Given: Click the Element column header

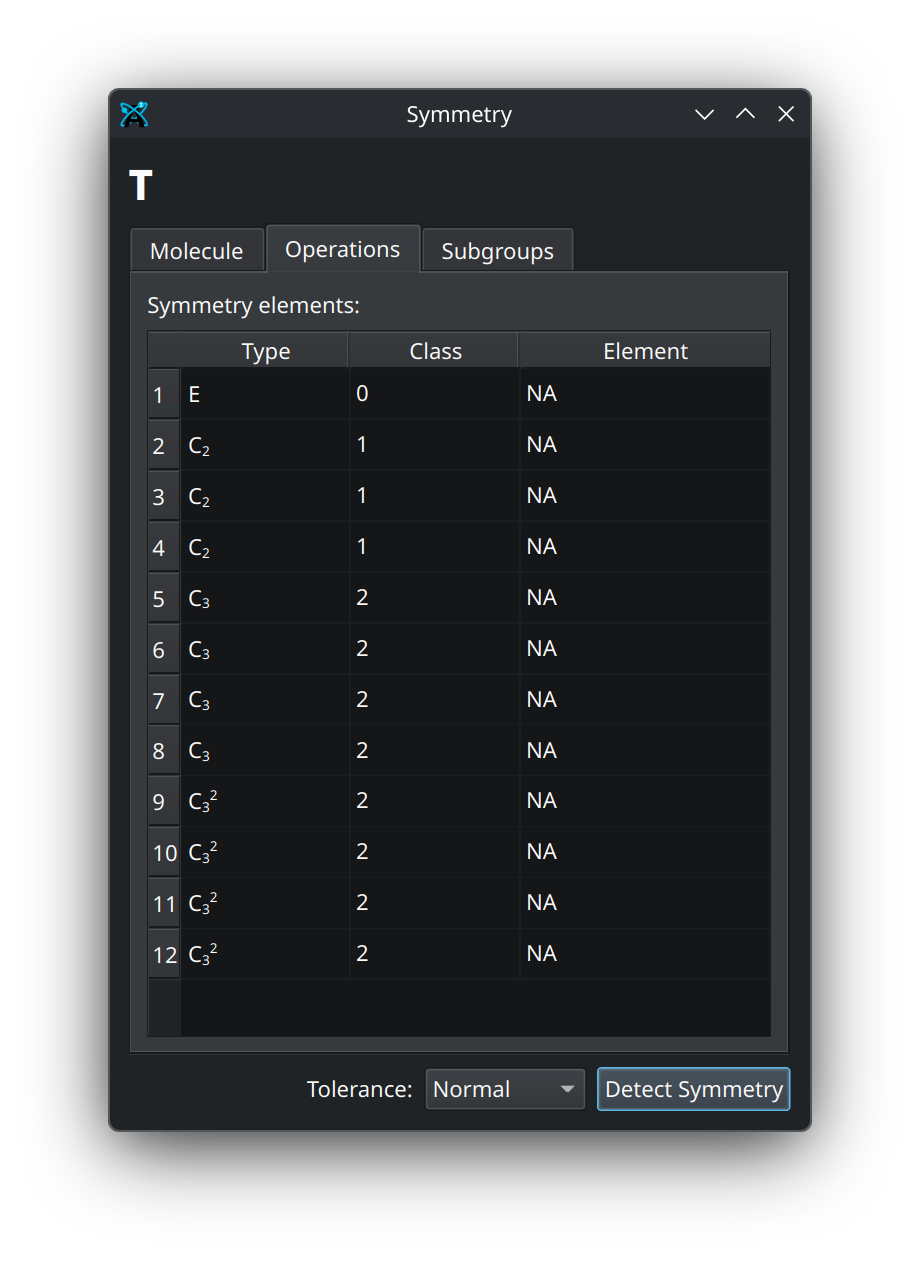Looking at the screenshot, I should pyautogui.click(x=645, y=351).
